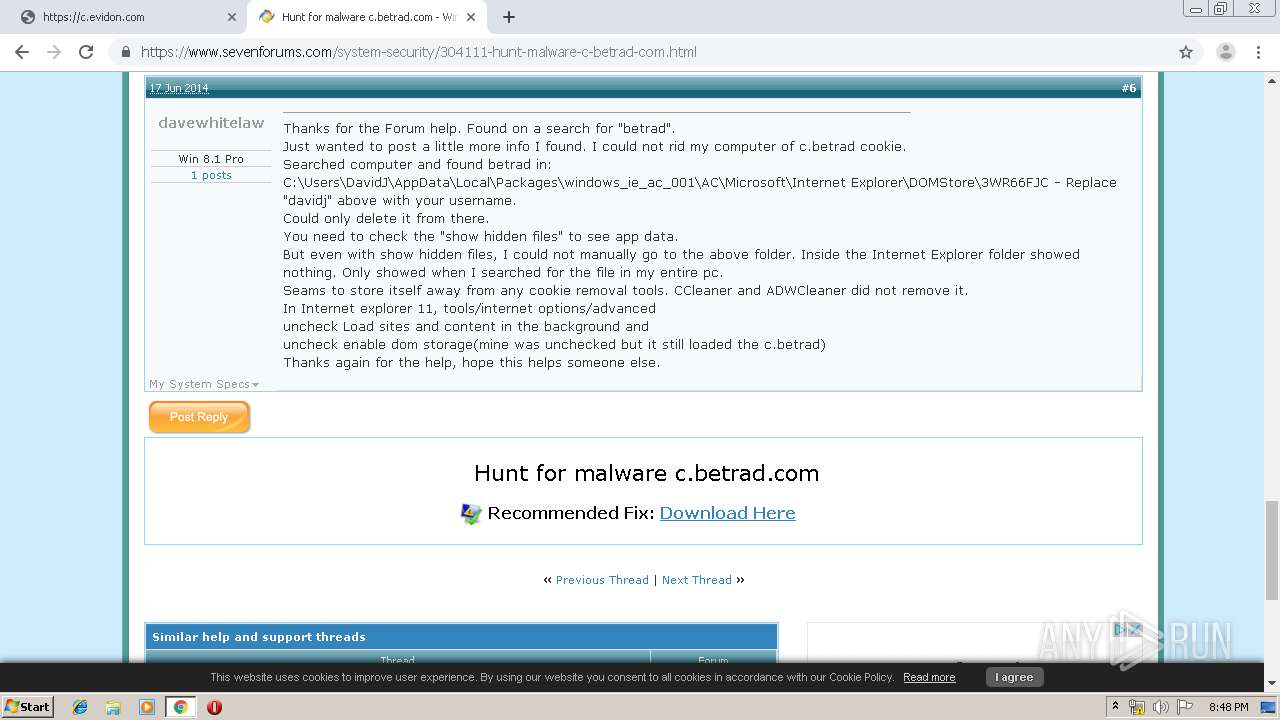Open Windows Media Player from the taskbar

147,707
